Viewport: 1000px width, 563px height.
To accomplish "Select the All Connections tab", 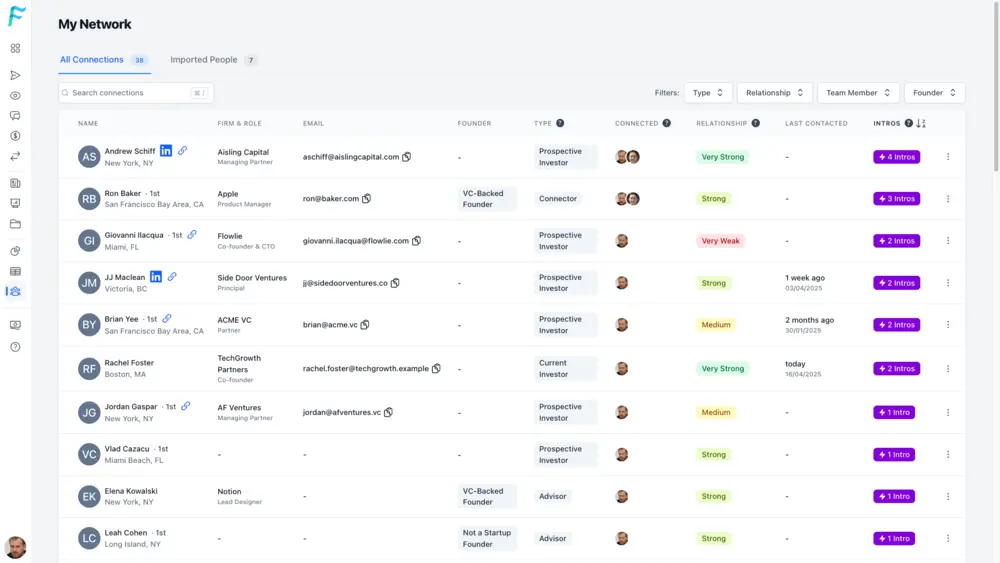I will [92, 60].
